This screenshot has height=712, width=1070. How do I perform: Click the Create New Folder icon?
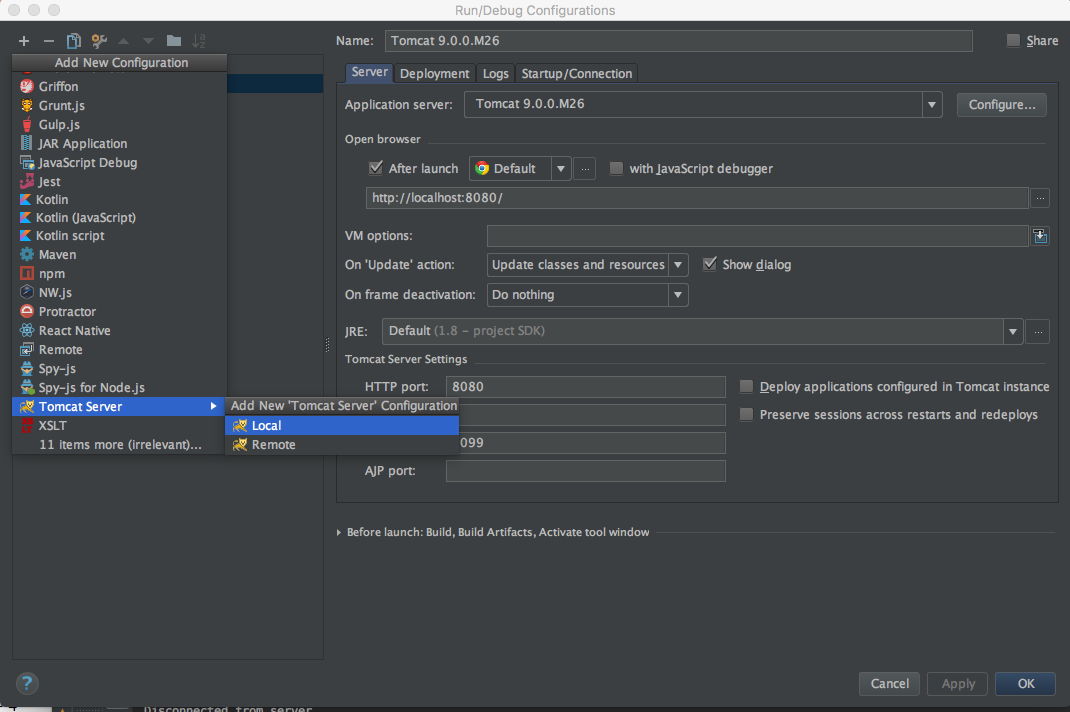[174, 41]
